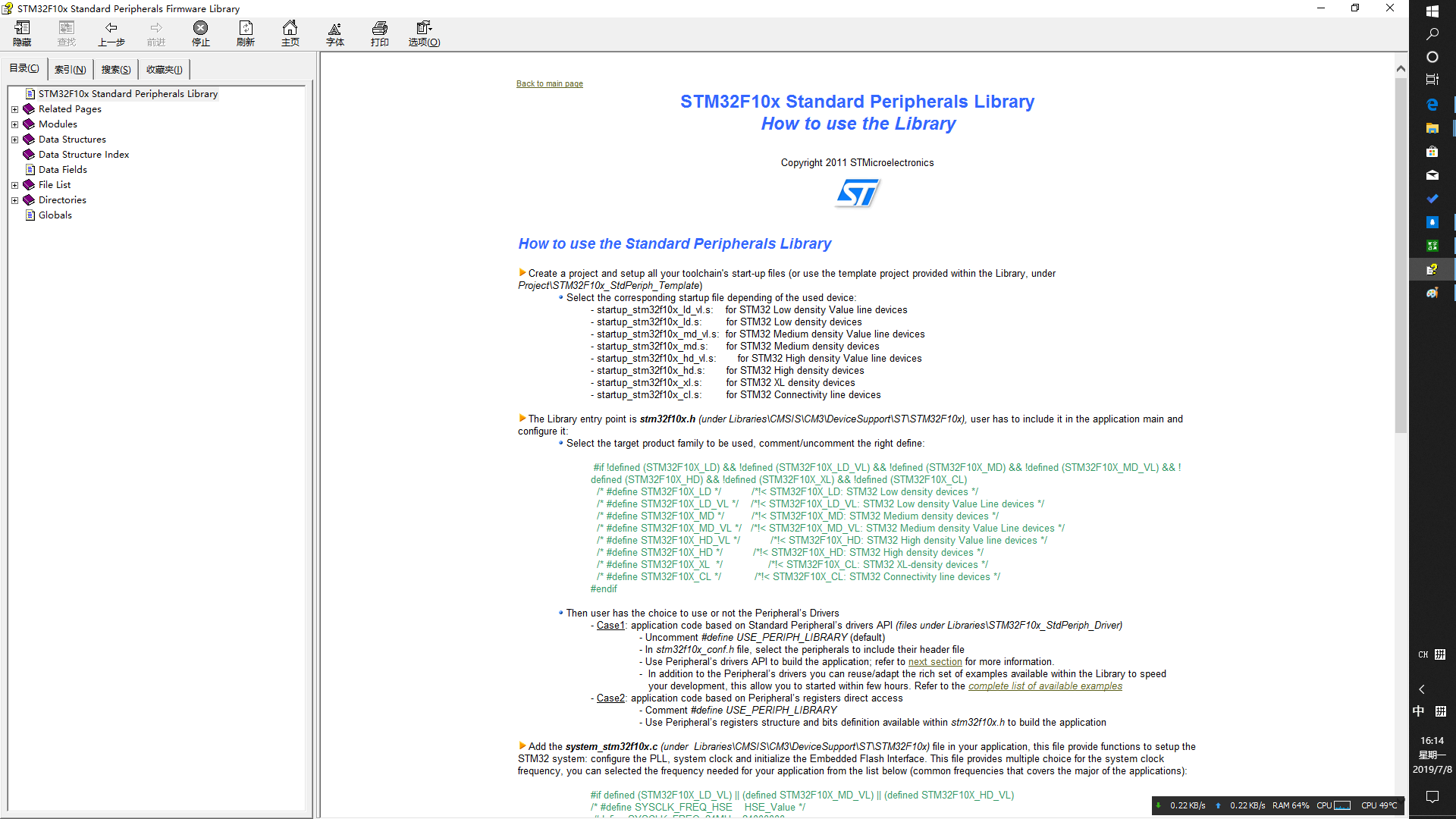1456x819 pixels.
Task: Click the Case2 underlined link
Action: coord(610,698)
